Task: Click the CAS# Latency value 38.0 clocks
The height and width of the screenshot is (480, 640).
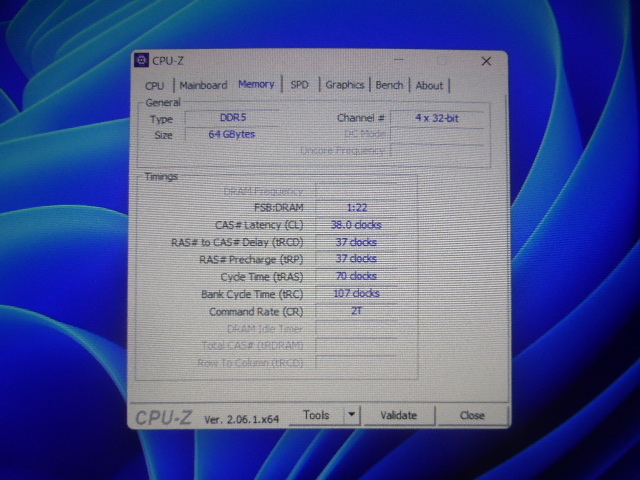Action: pyautogui.click(x=357, y=225)
